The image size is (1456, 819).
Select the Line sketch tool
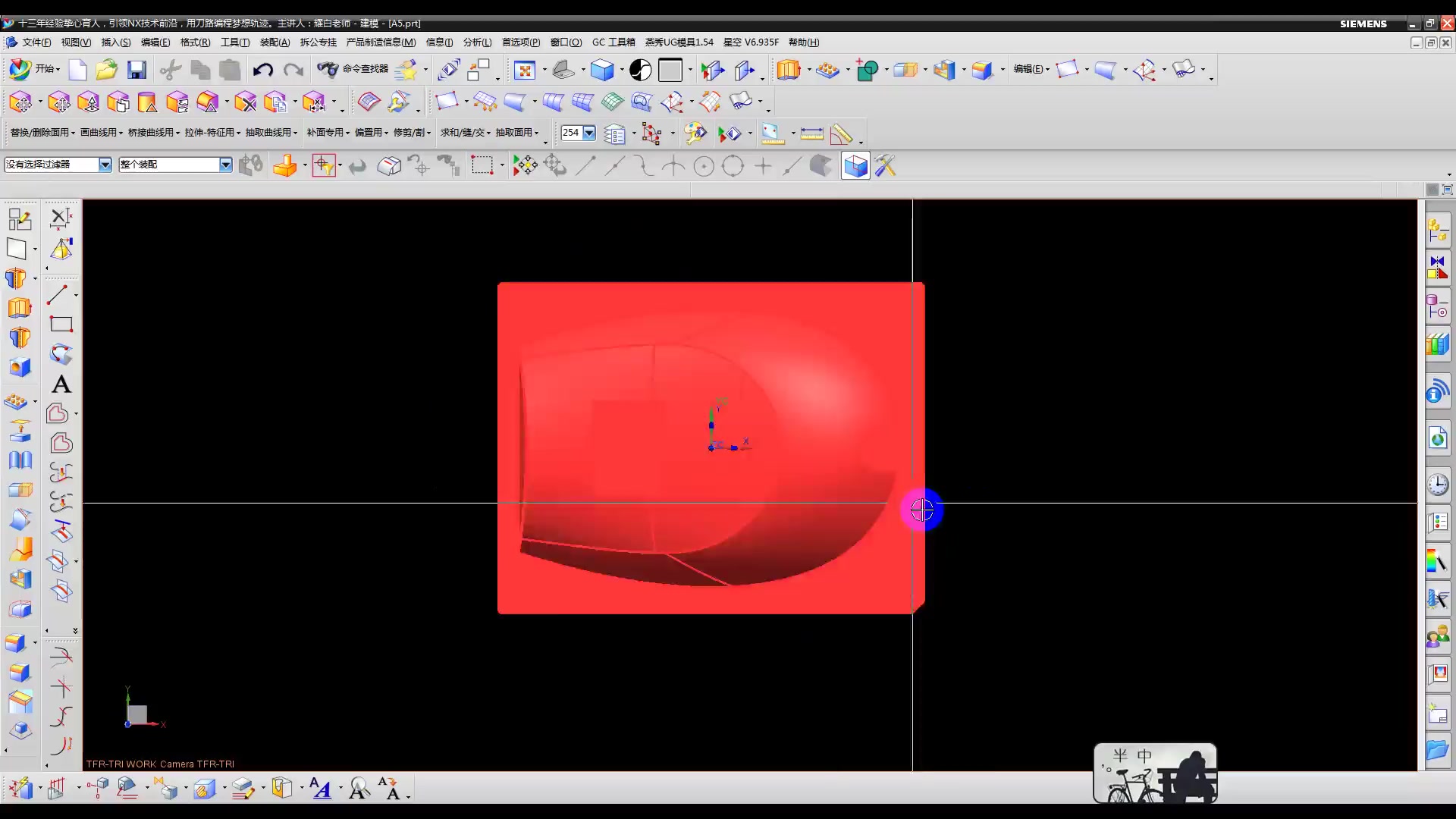click(58, 294)
